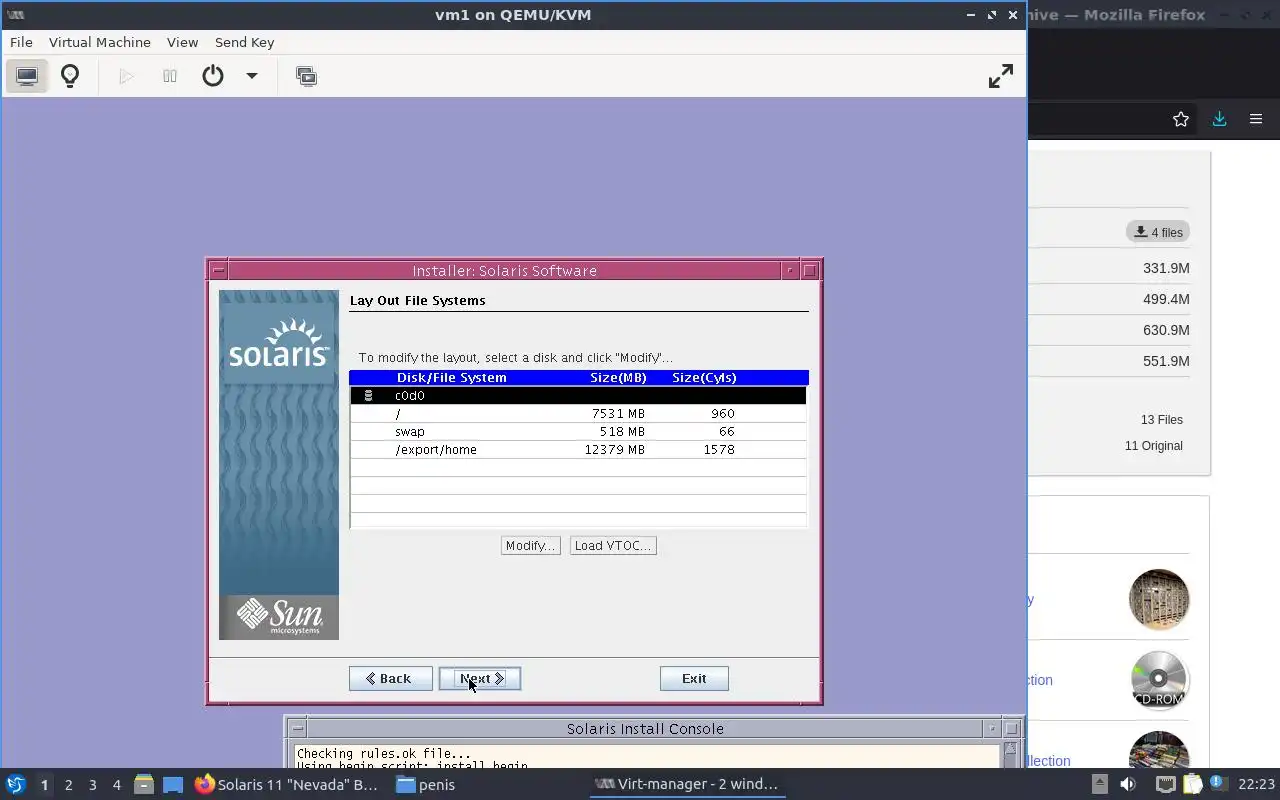Click the network tray icon

(1165, 784)
